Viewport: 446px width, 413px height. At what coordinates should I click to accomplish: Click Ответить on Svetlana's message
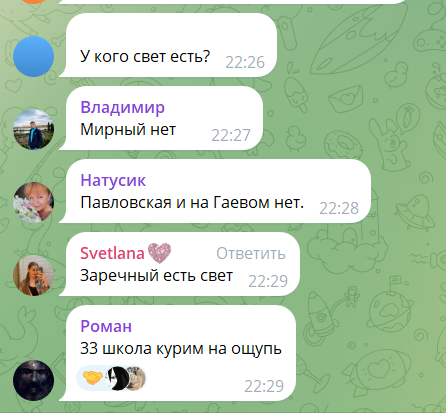point(251,254)
